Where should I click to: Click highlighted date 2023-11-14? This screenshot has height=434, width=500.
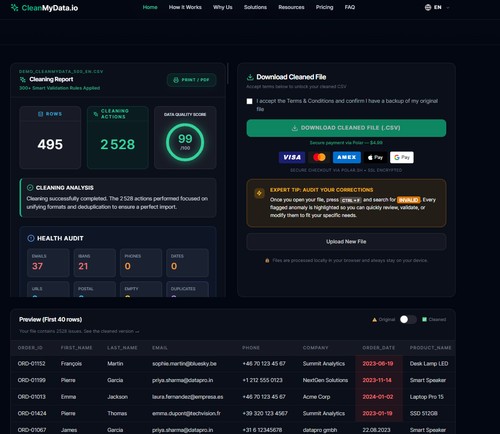pyautogui.click(x=377, y=380)
